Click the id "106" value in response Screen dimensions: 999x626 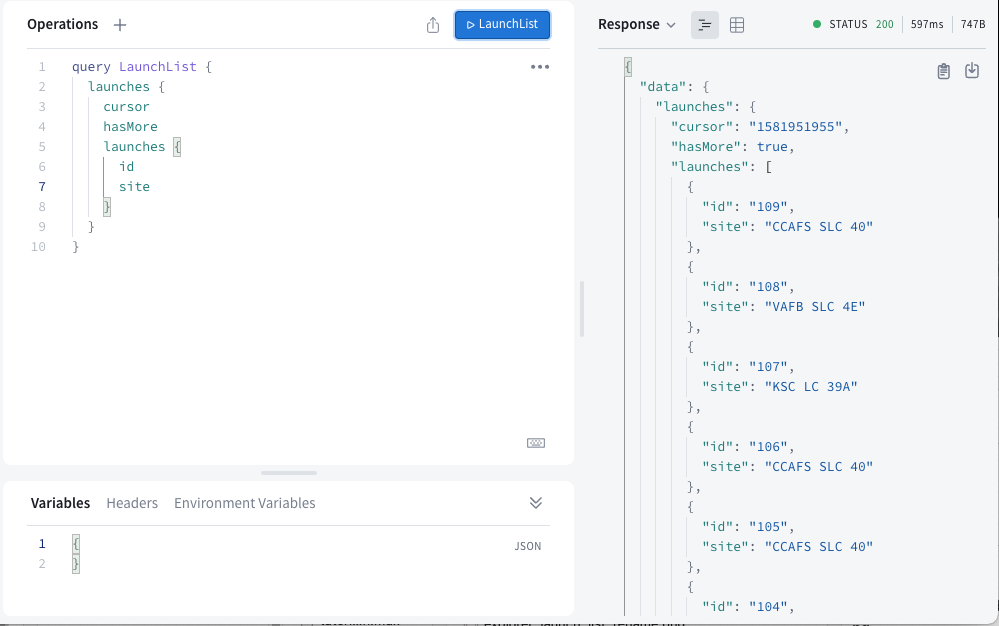[768, 447]
